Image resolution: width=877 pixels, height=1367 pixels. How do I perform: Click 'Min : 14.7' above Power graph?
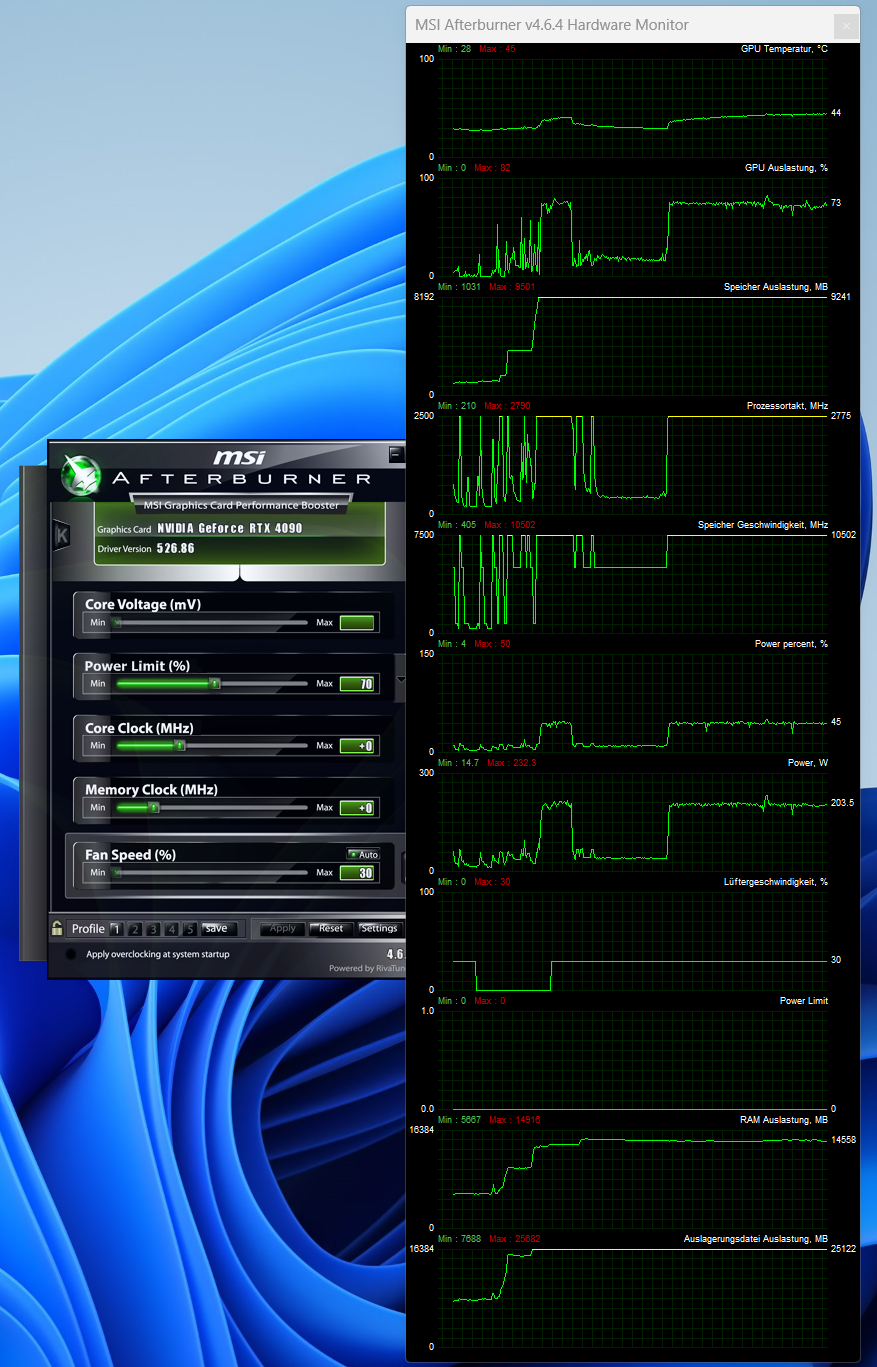pyautogui.click(x=459, y=763)
